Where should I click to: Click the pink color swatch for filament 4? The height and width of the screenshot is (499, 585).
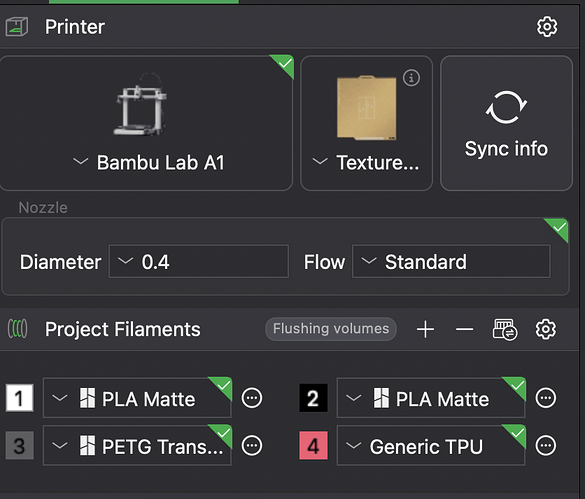tap(313, 446)
